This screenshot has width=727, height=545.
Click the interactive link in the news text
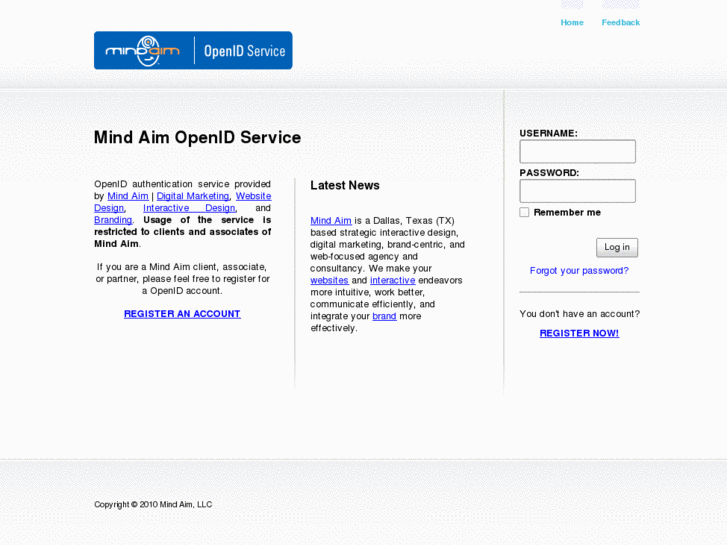pos(392,281)
